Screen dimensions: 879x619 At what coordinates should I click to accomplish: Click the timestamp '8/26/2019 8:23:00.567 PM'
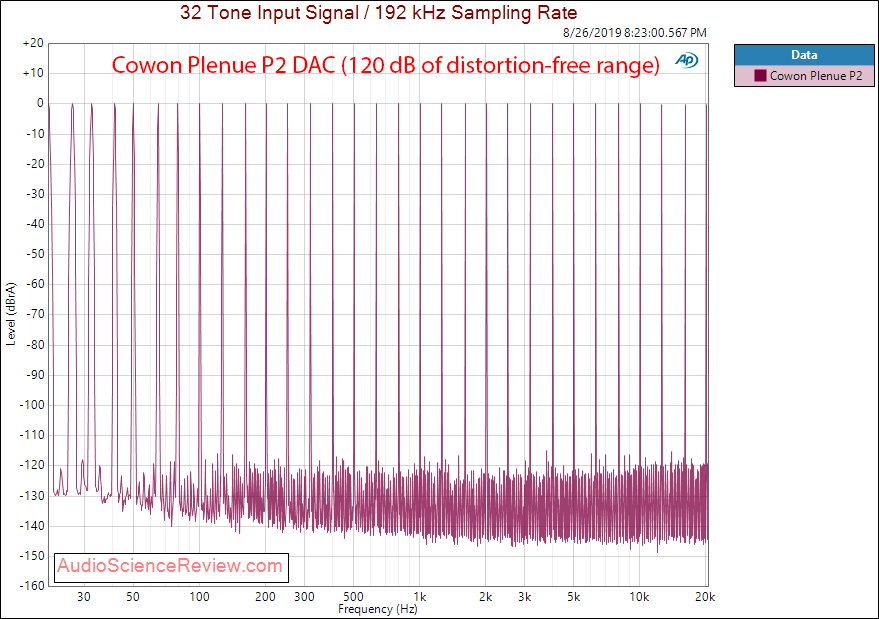click(x=635, y=33)
